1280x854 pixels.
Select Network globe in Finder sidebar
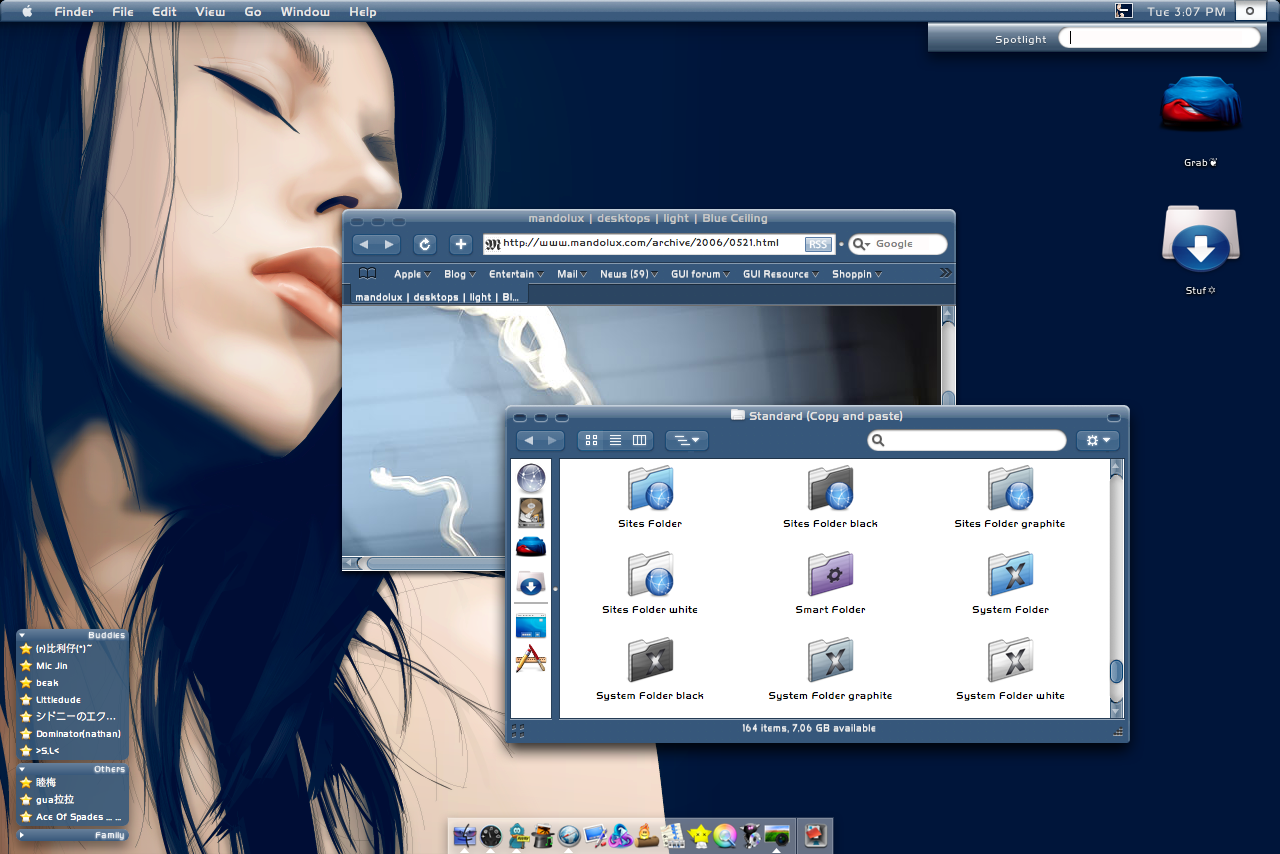(531, 478)
